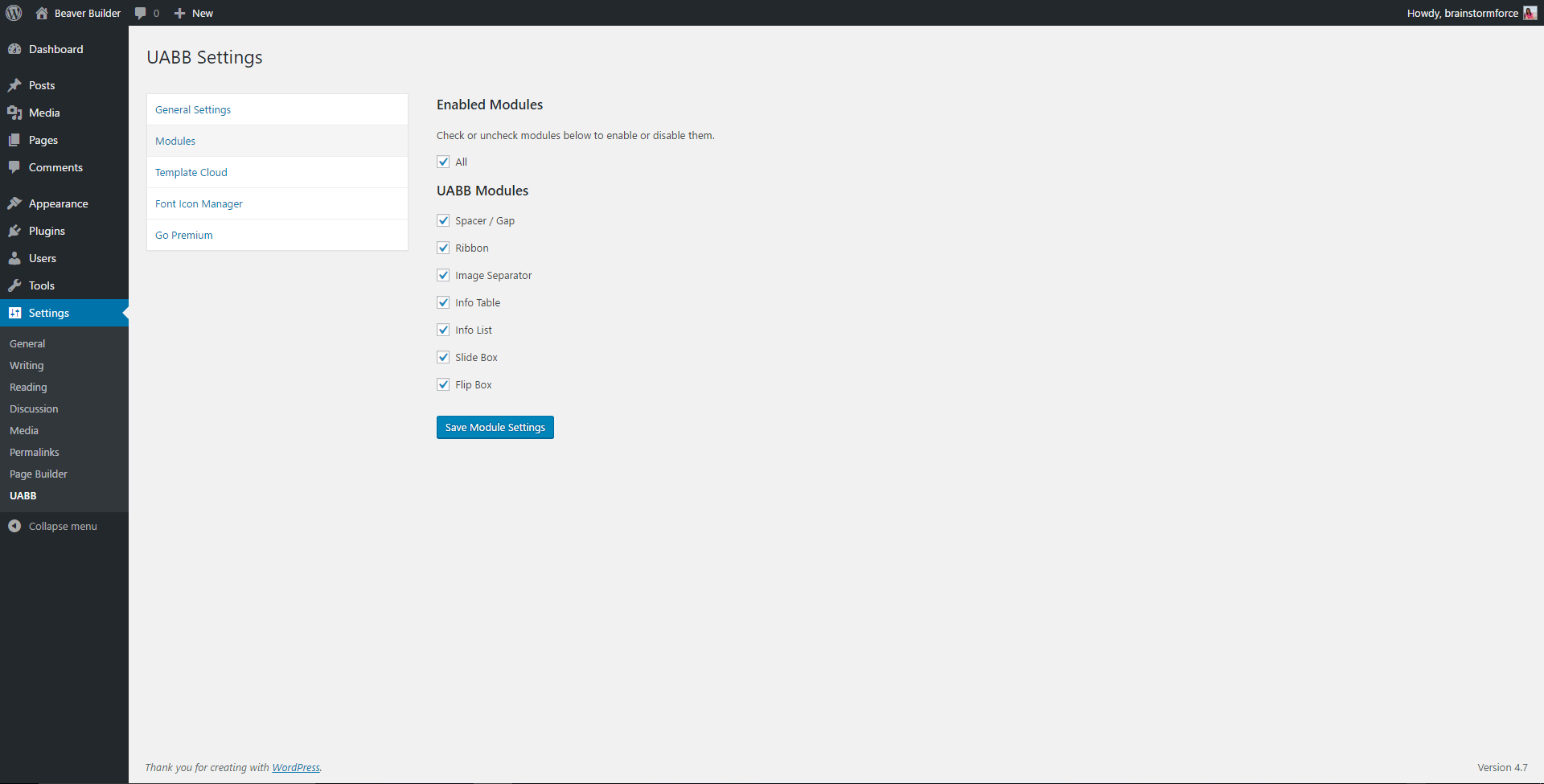Open Media library sidebar icon
1544x784 pixels.
14,113
